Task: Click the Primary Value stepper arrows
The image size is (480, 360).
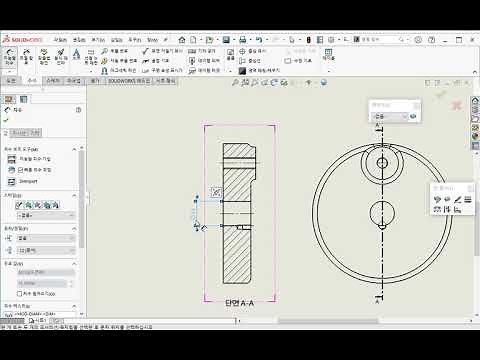Action: pyautogui.click(x=71, y=283)
